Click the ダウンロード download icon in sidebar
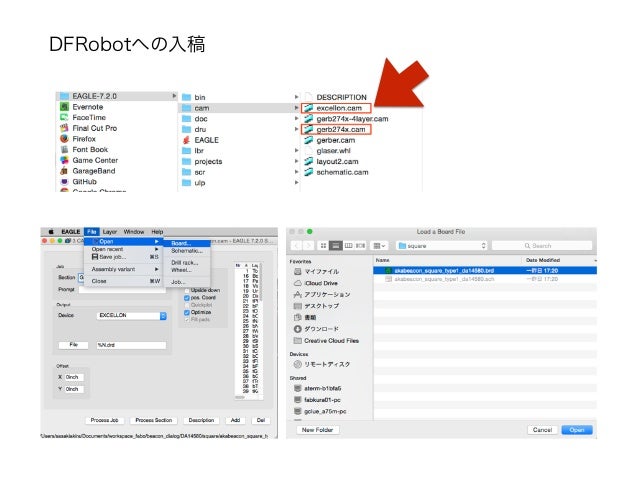Viewport: 638px width, 479px height. click(x=298, y=329)
